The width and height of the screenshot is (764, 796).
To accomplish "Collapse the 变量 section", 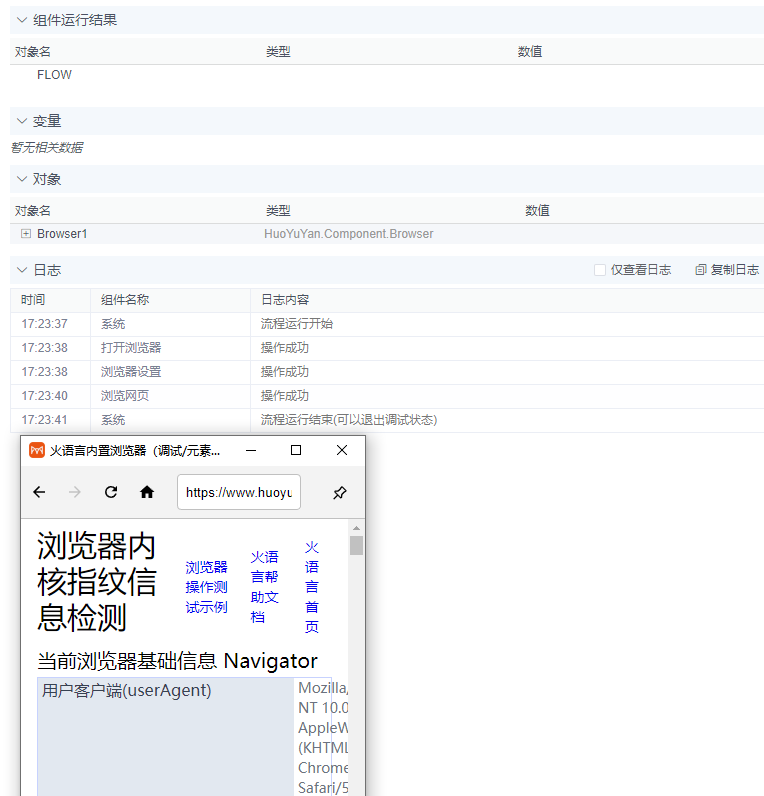I will pyautogui.click(x=22, y=121).
